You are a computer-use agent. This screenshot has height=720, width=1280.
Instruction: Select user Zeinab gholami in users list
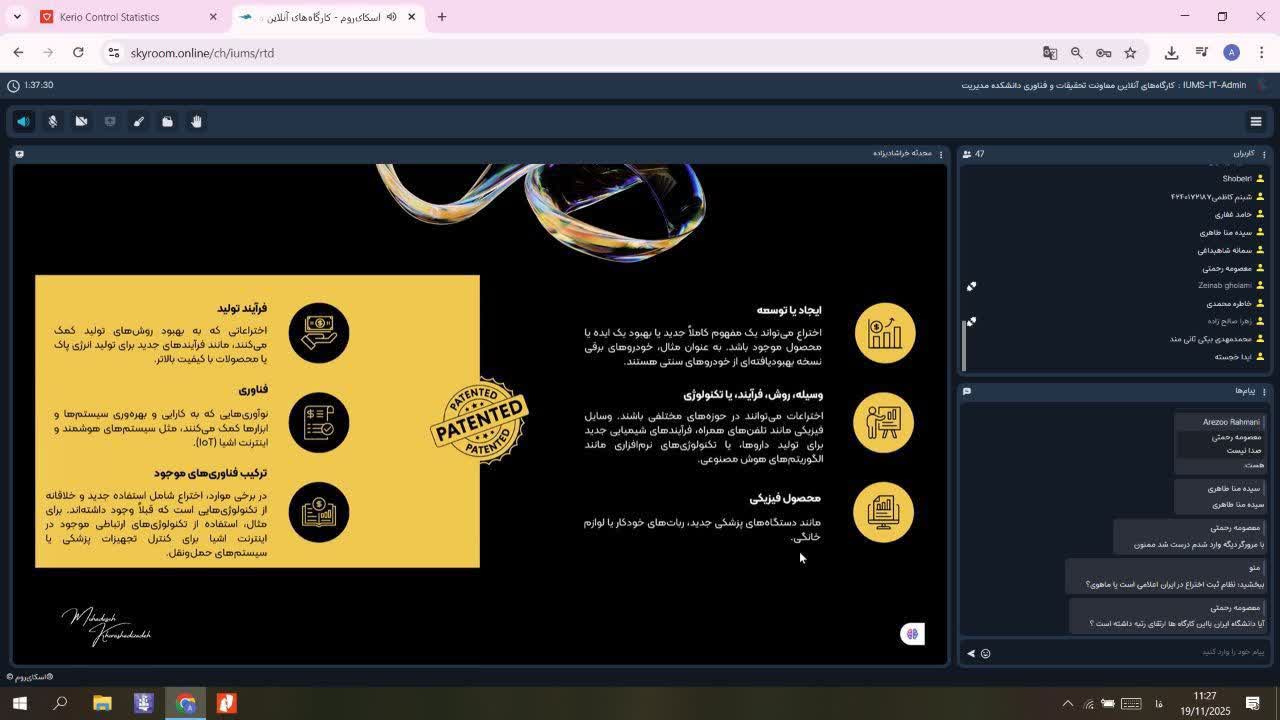(x=1225, y=286)
